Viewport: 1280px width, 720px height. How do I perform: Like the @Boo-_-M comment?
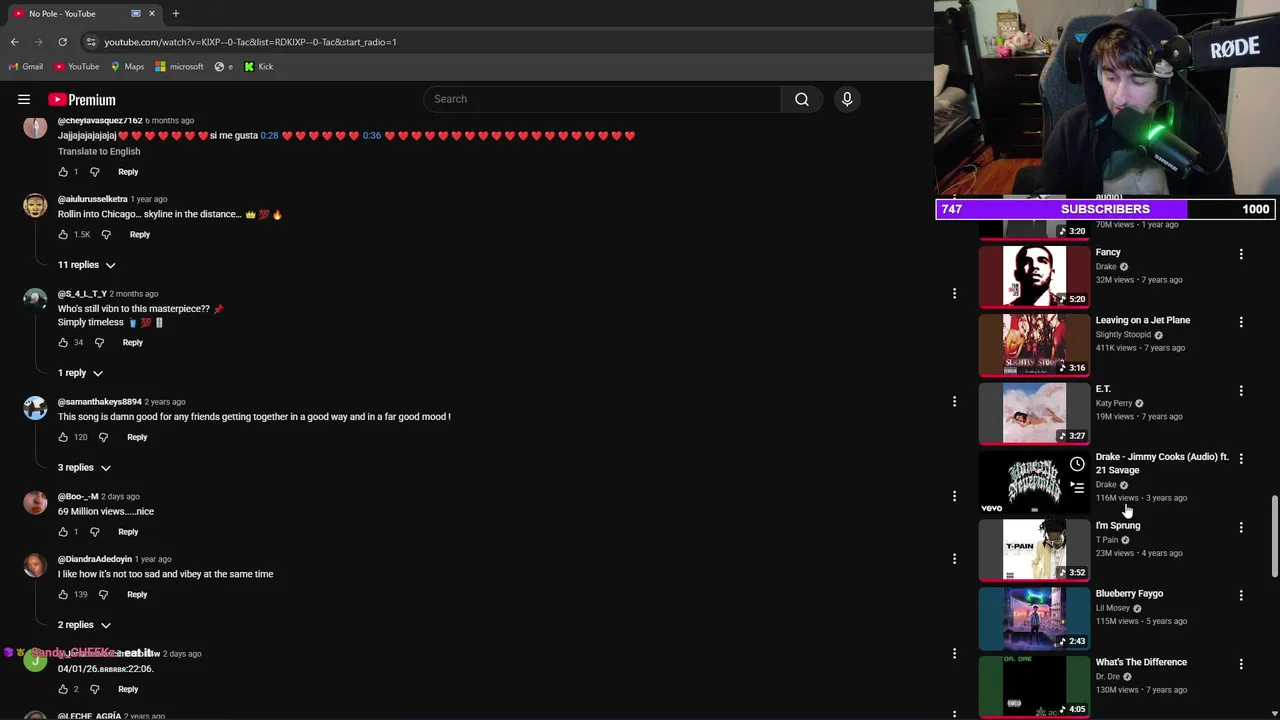pyautogui.click(x=63, y=531)
